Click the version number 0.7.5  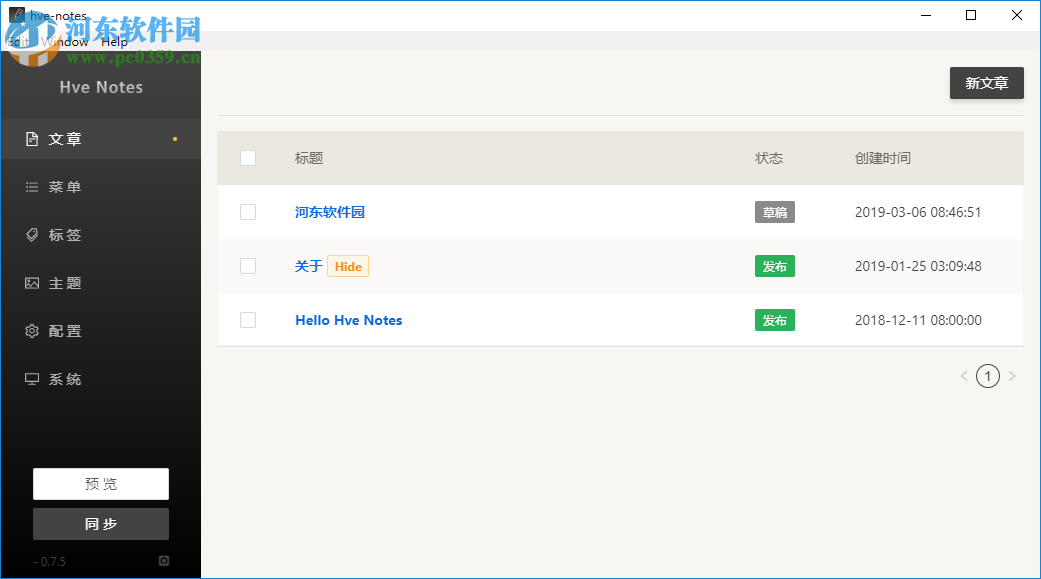[53, 562]
